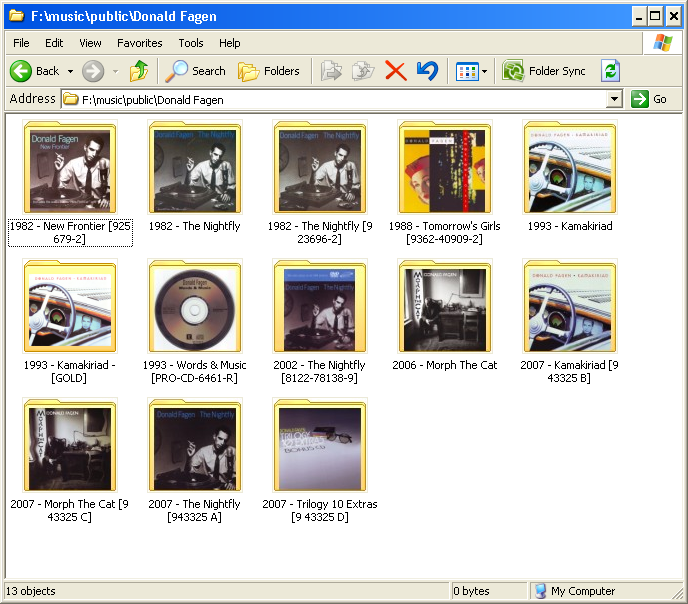Open the Search pane
Image resolution: width=688 pixels, height=604 pixels.
click(195, 71)
